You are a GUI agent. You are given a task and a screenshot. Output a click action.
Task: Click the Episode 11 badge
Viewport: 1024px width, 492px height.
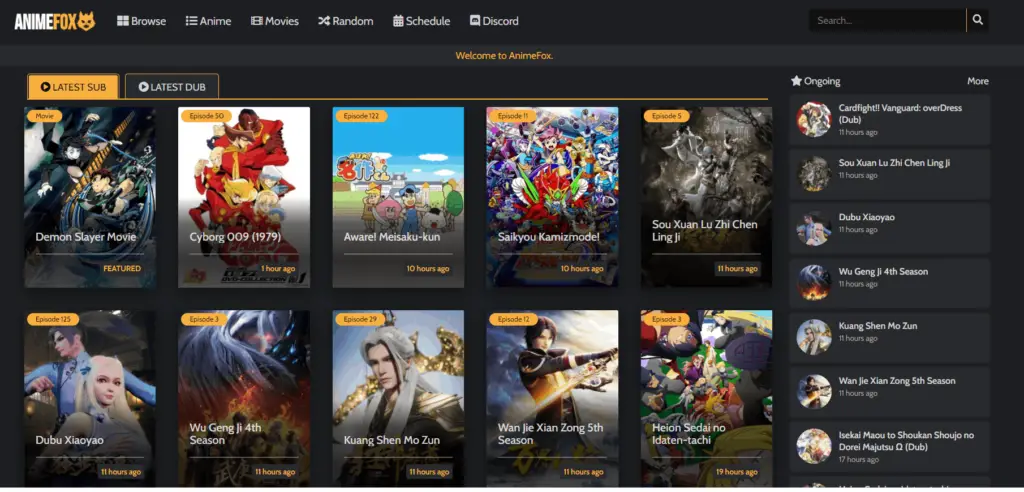(x=513, y=116)
